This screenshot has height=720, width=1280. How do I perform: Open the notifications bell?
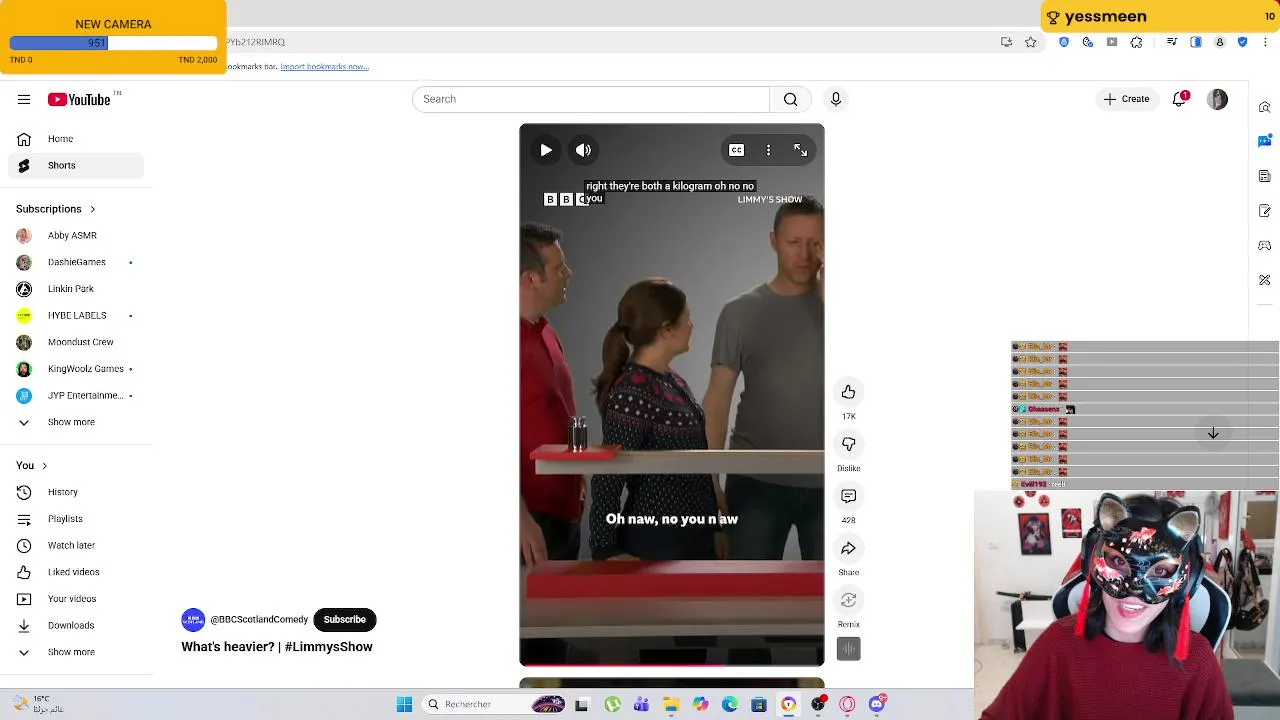click(x=1180, y=99)
